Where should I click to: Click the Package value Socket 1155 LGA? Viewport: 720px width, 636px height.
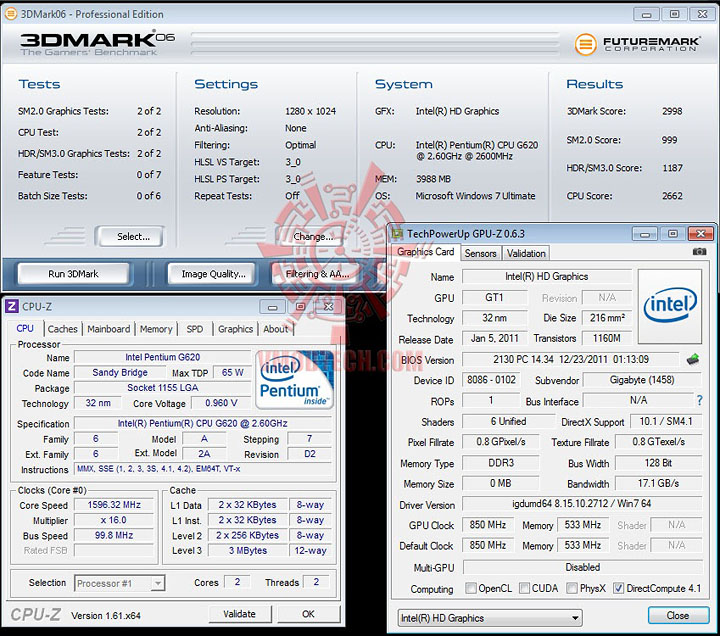click(x=163, y=388)
